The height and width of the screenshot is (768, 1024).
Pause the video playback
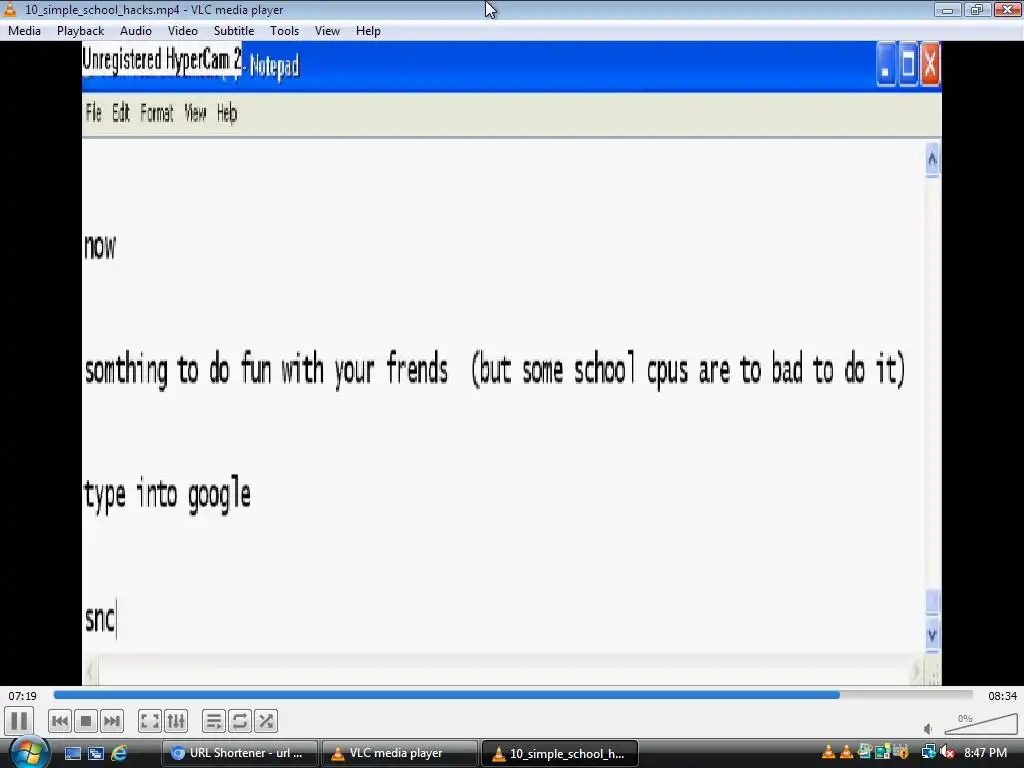click(19, 721)
